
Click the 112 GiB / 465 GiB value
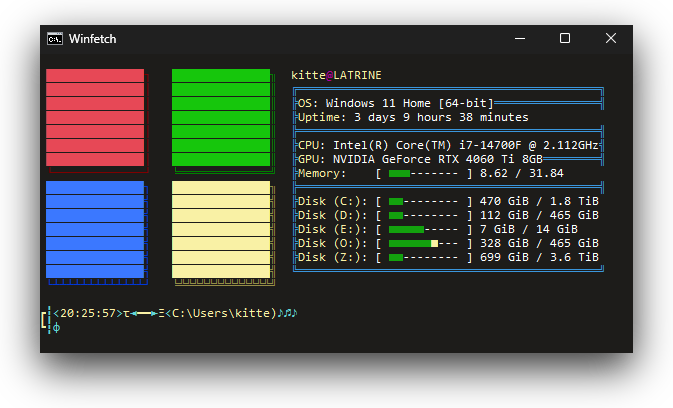tap(539, 215)
